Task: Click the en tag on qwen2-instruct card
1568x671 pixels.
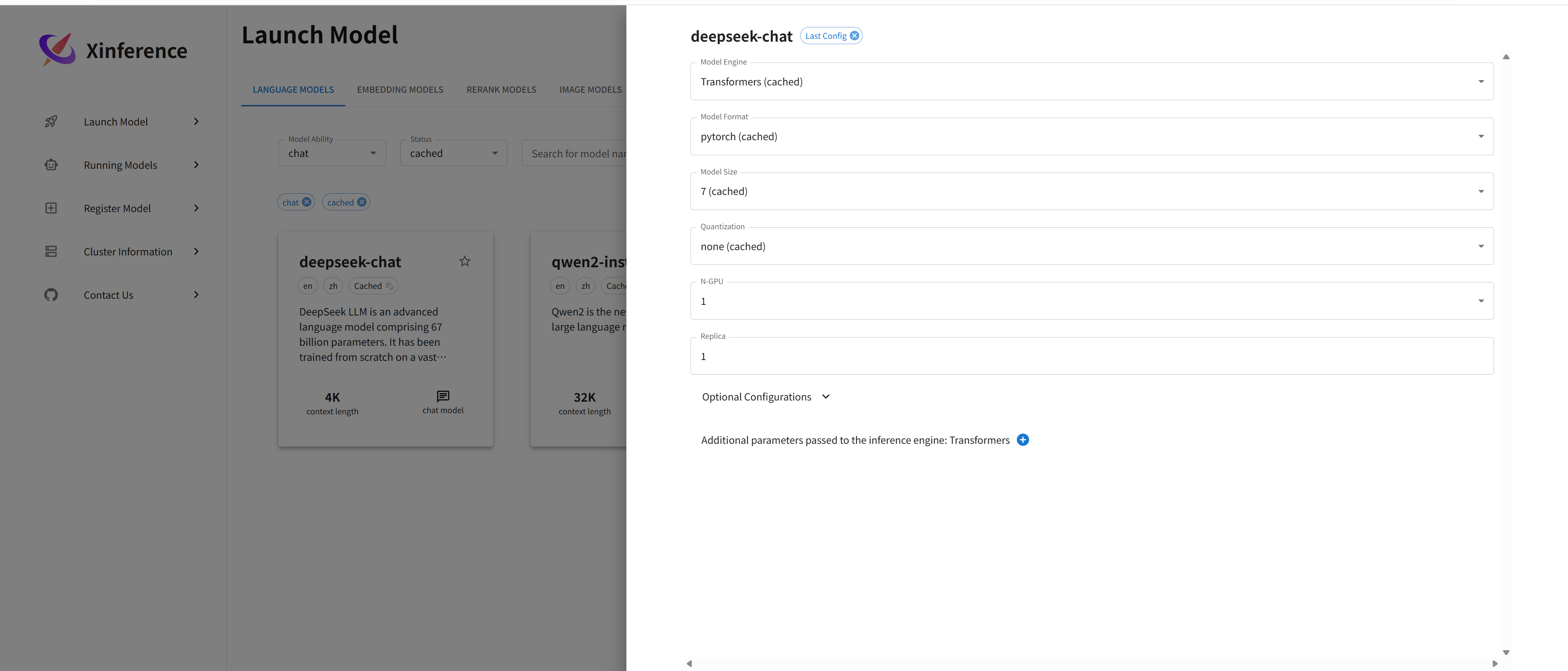Action: 560,286
